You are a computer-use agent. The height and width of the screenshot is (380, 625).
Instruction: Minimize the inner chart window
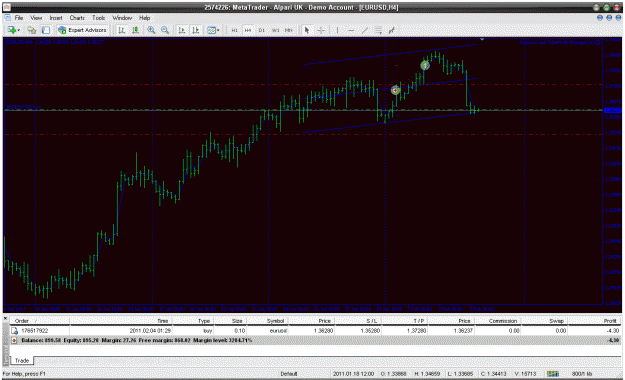tap(600, 18)
